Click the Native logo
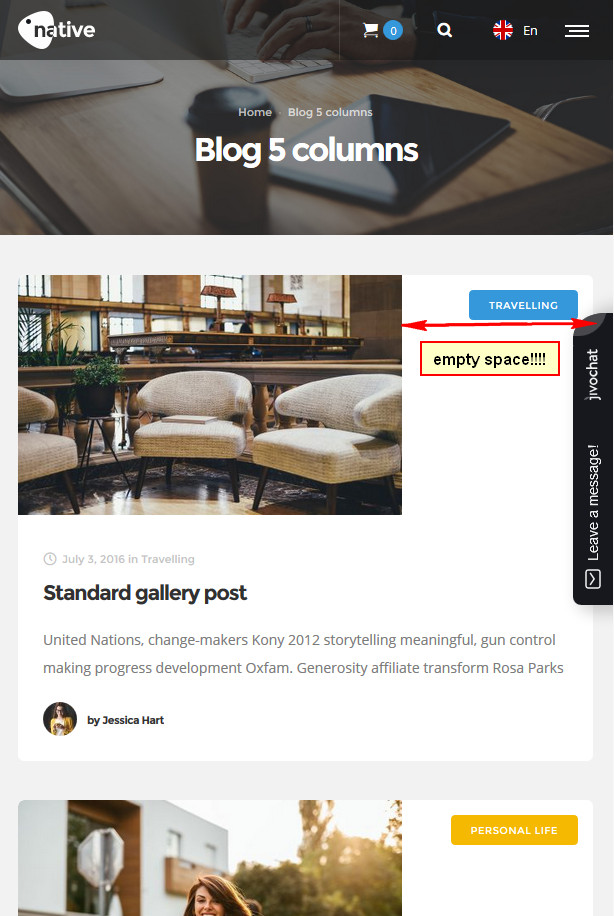The width and height of the screenshot is (614, 916). pyautogui.click(x=57, y=30)
